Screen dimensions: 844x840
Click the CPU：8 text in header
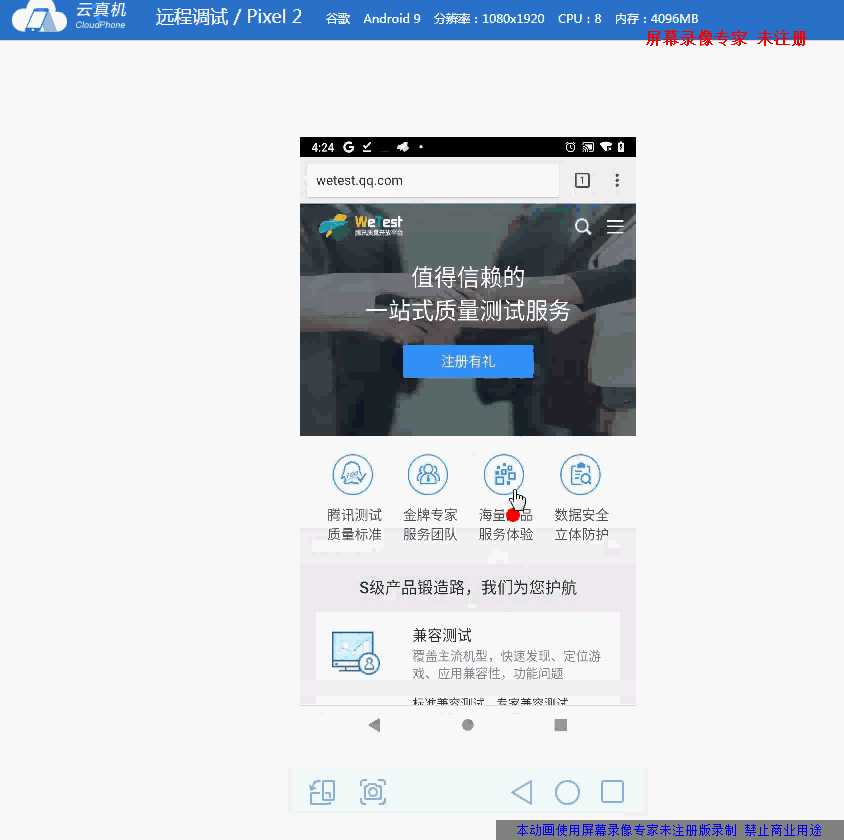(x=580, y=19)
